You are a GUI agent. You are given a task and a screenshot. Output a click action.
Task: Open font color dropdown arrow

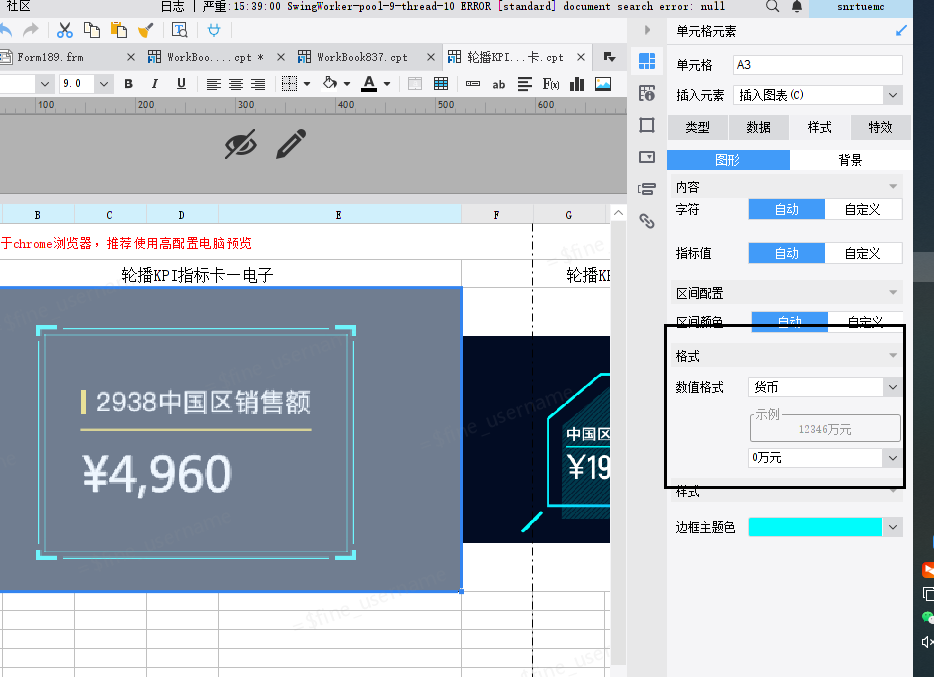click(387, 84)
